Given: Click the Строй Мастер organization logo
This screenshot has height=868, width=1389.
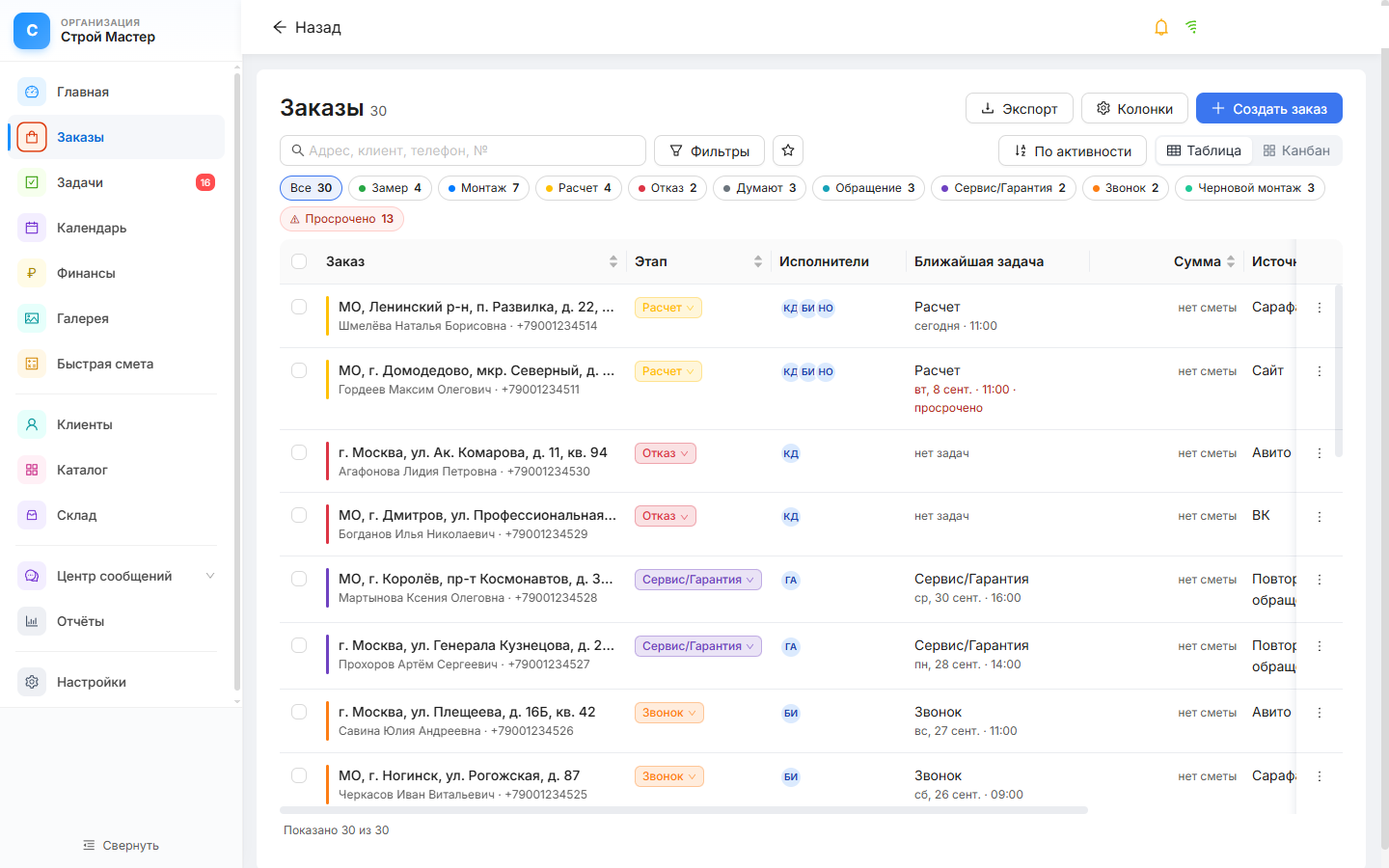Looking at the screenshot, I should point(32,31).
